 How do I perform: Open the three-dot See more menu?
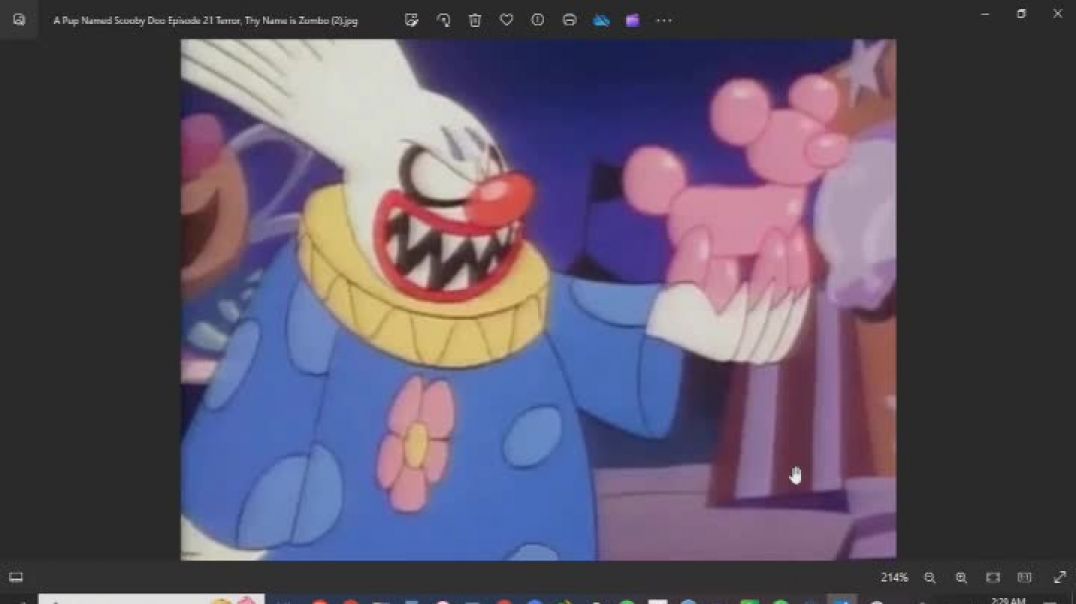pyautogui.click(x=664, y=21)
